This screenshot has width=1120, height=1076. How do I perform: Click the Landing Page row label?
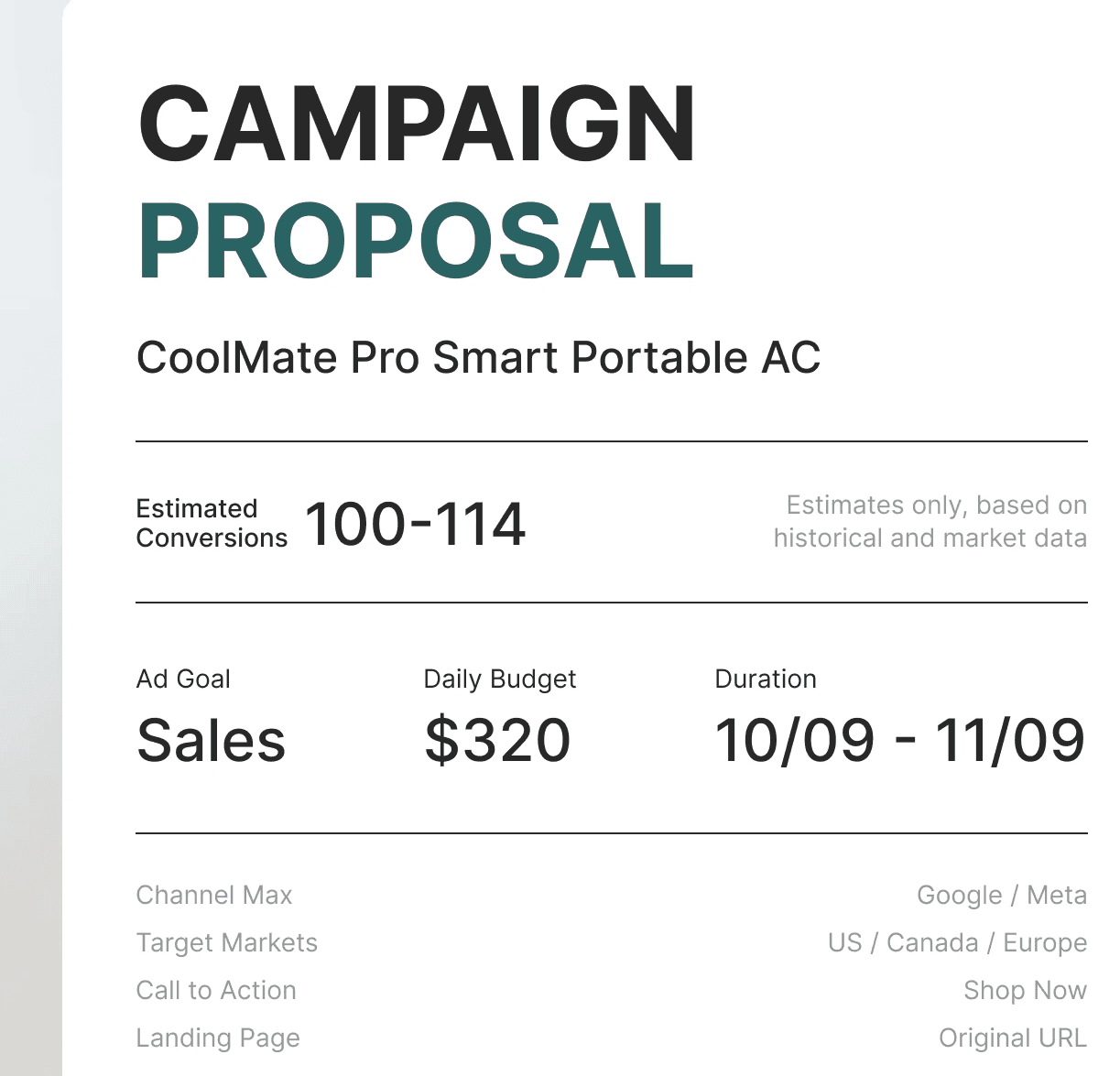click(218, 1038)
